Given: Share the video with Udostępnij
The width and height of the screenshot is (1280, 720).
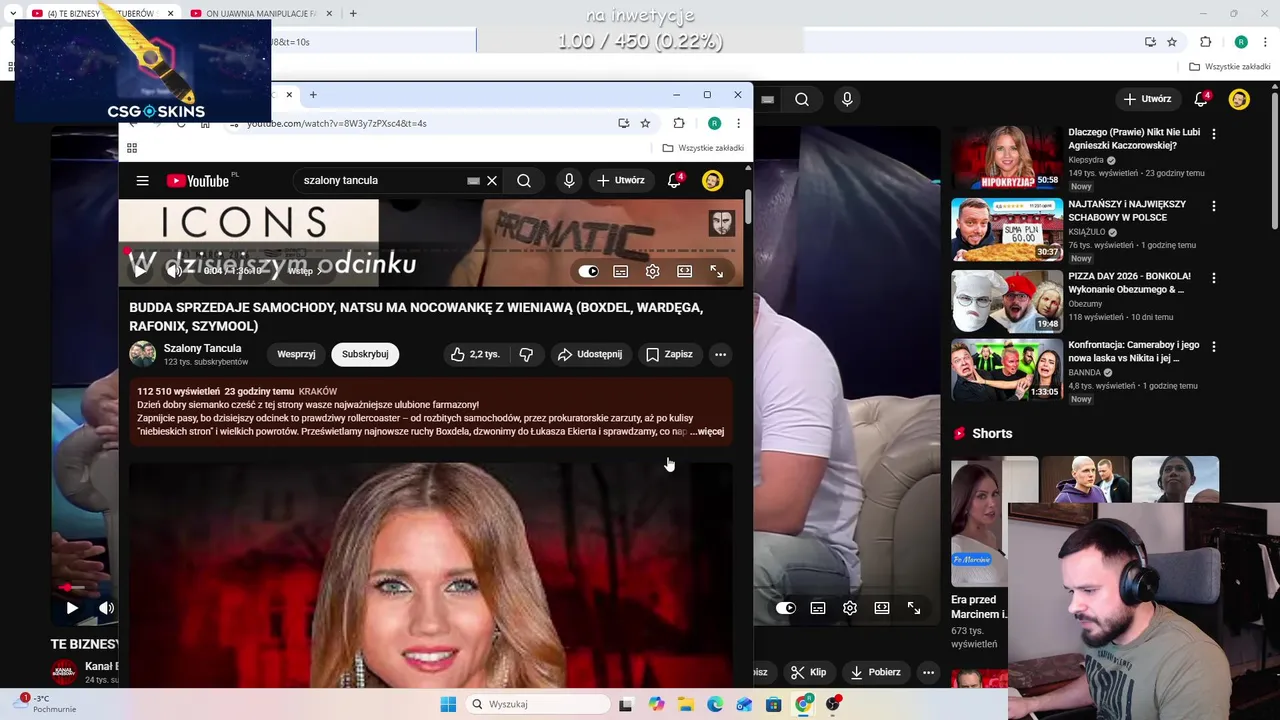Looking at the screenshot, I should point(590,354).
